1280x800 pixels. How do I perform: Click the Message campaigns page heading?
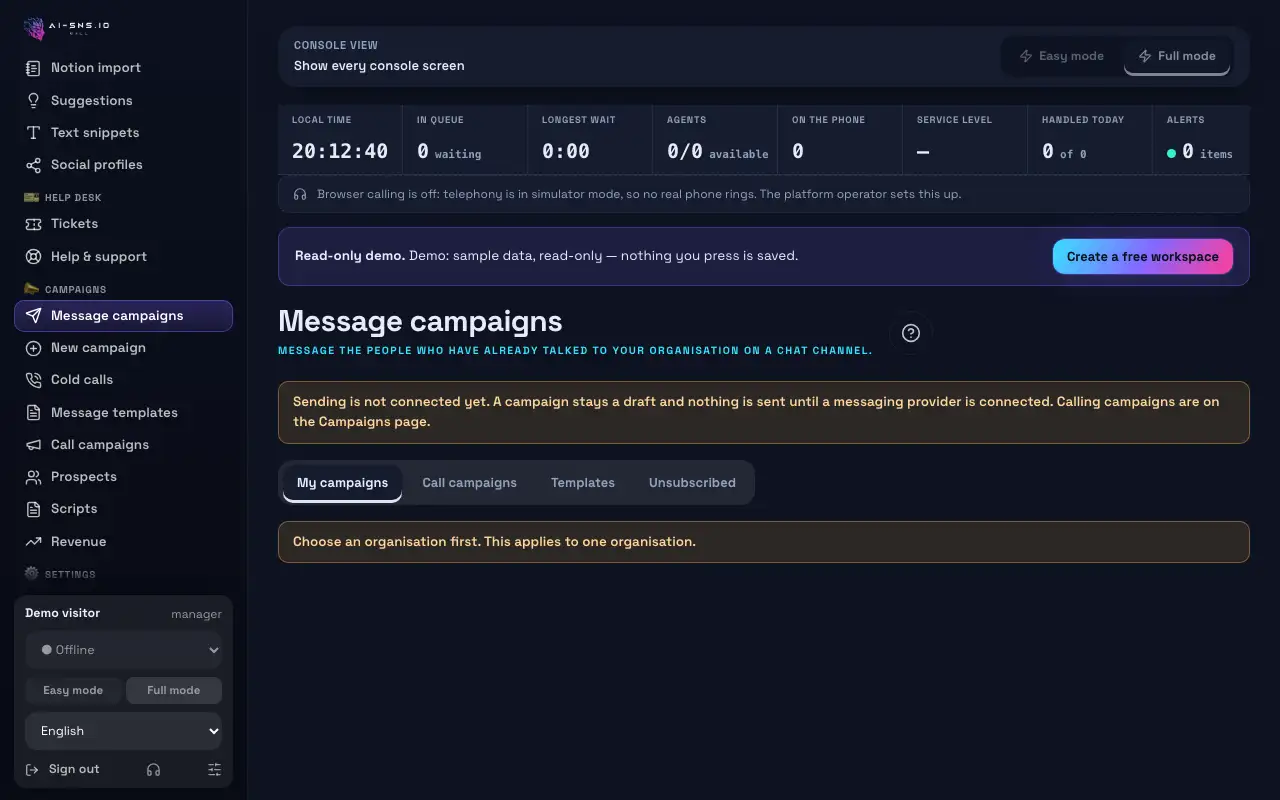[x=420, y=321]
